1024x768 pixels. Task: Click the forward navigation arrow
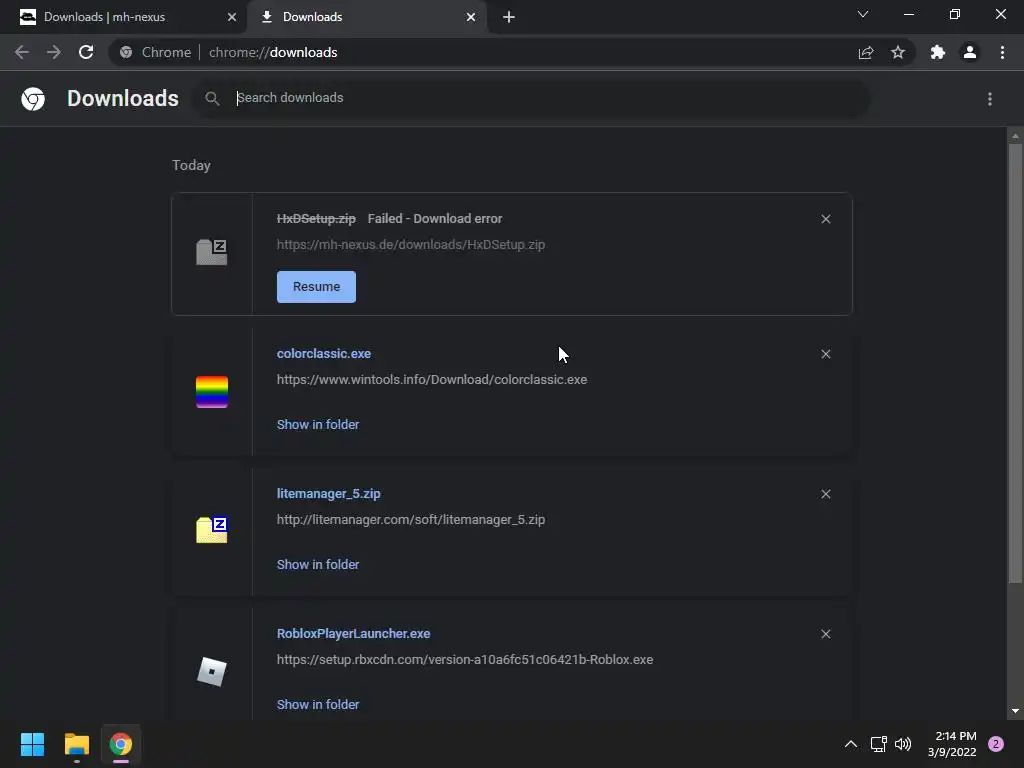[x=54, y=52]
